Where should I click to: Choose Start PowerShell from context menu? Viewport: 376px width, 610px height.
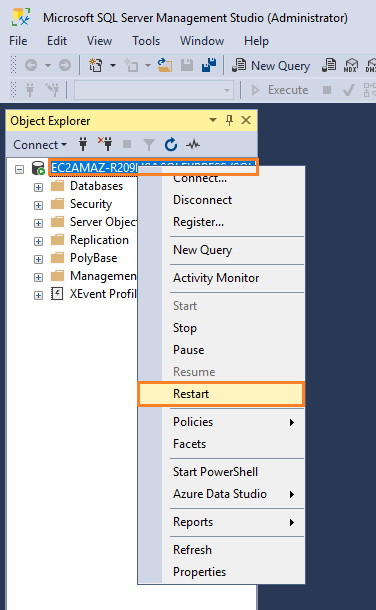click(x=222, y=472)
